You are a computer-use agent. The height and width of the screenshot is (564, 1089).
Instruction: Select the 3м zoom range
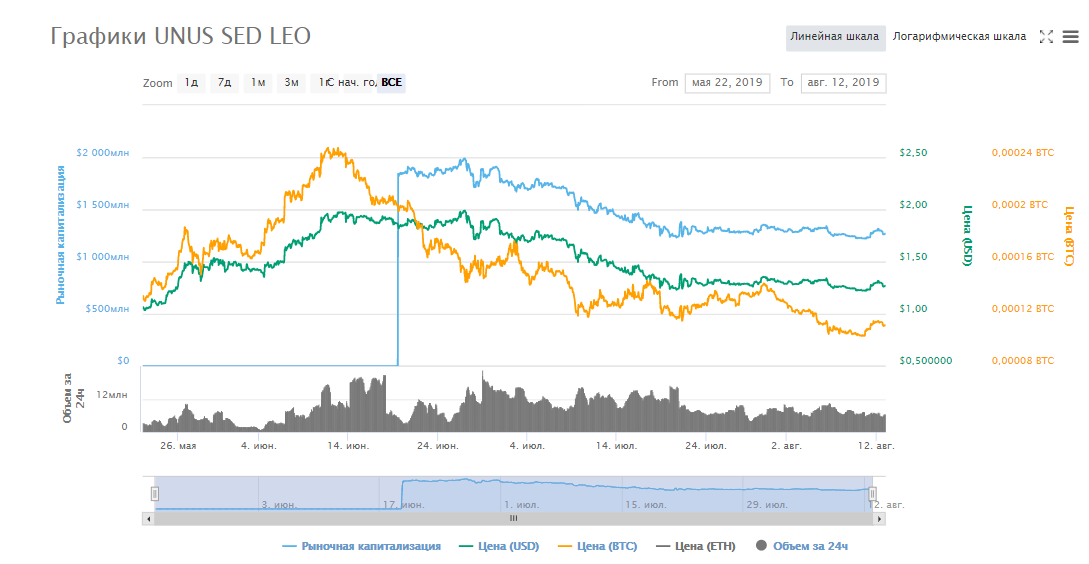pyautogui.click(x=291, y=83)
